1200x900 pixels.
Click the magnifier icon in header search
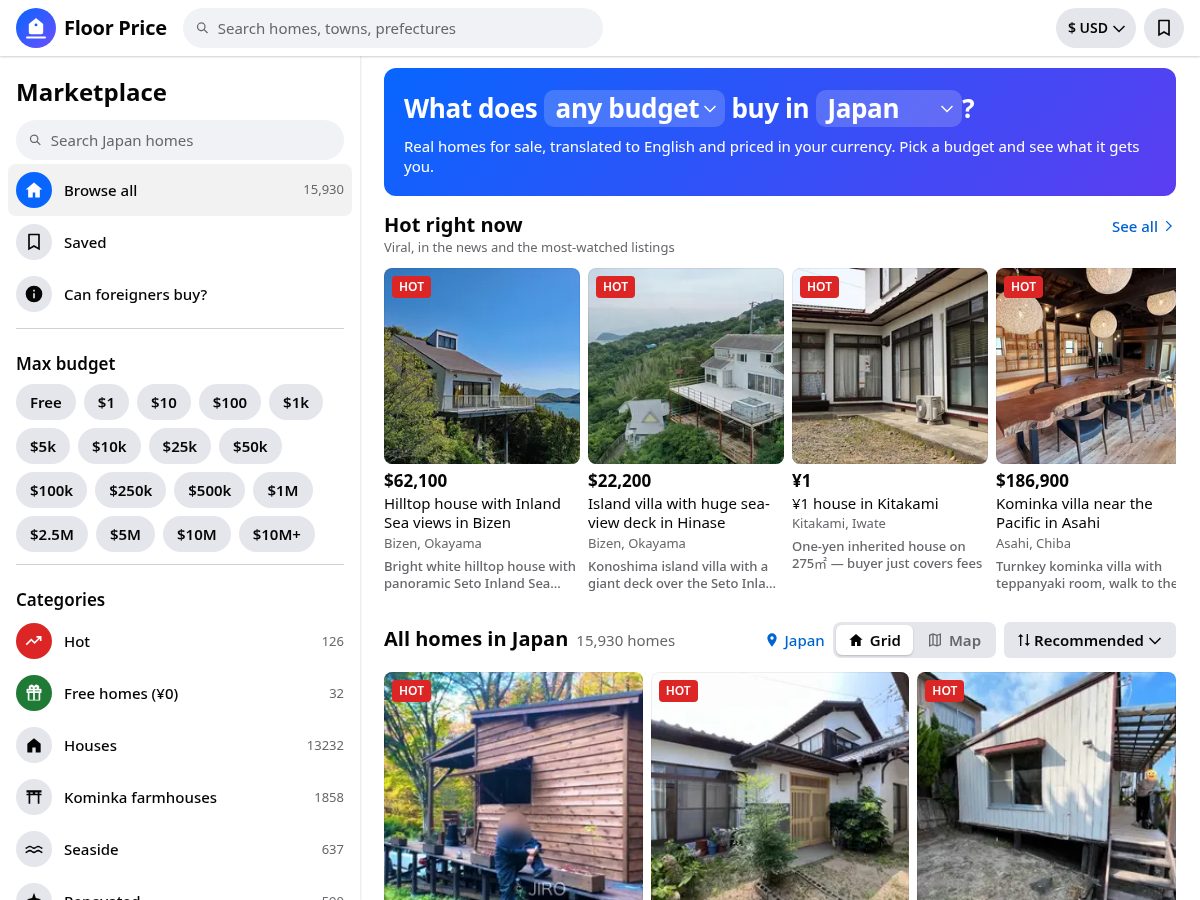coord(202,28)
